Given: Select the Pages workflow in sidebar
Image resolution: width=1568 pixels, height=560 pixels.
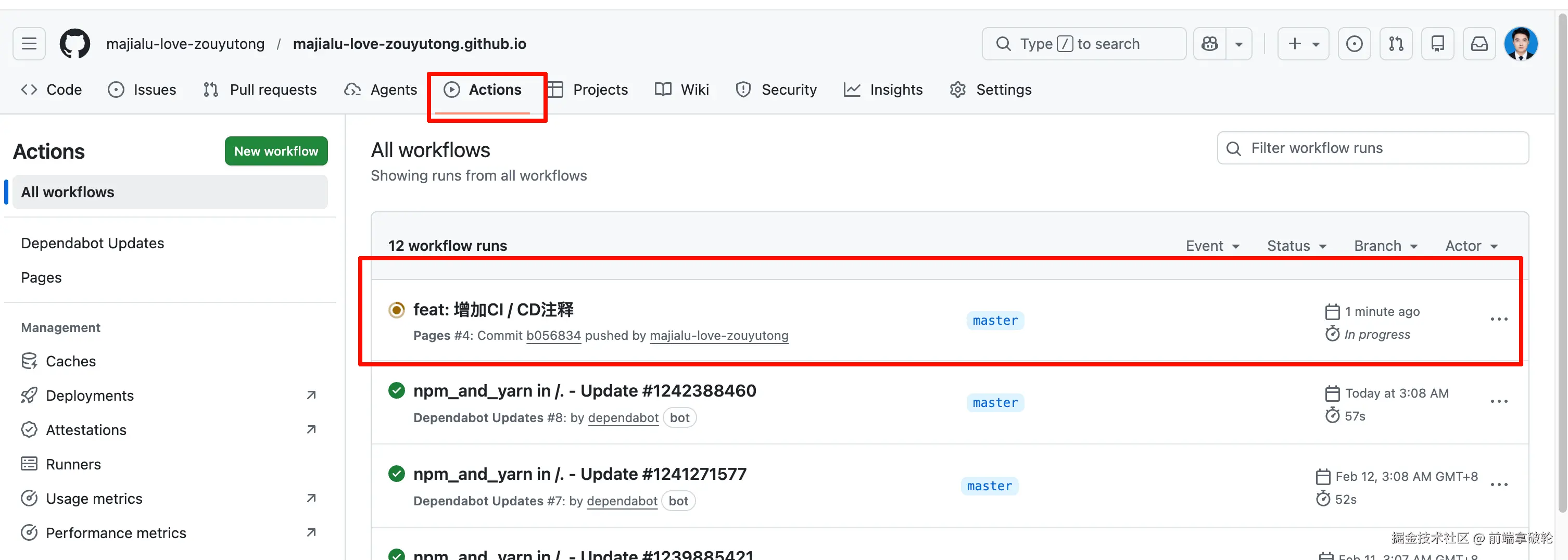Looking at the screenshot, I should [42, 277].
